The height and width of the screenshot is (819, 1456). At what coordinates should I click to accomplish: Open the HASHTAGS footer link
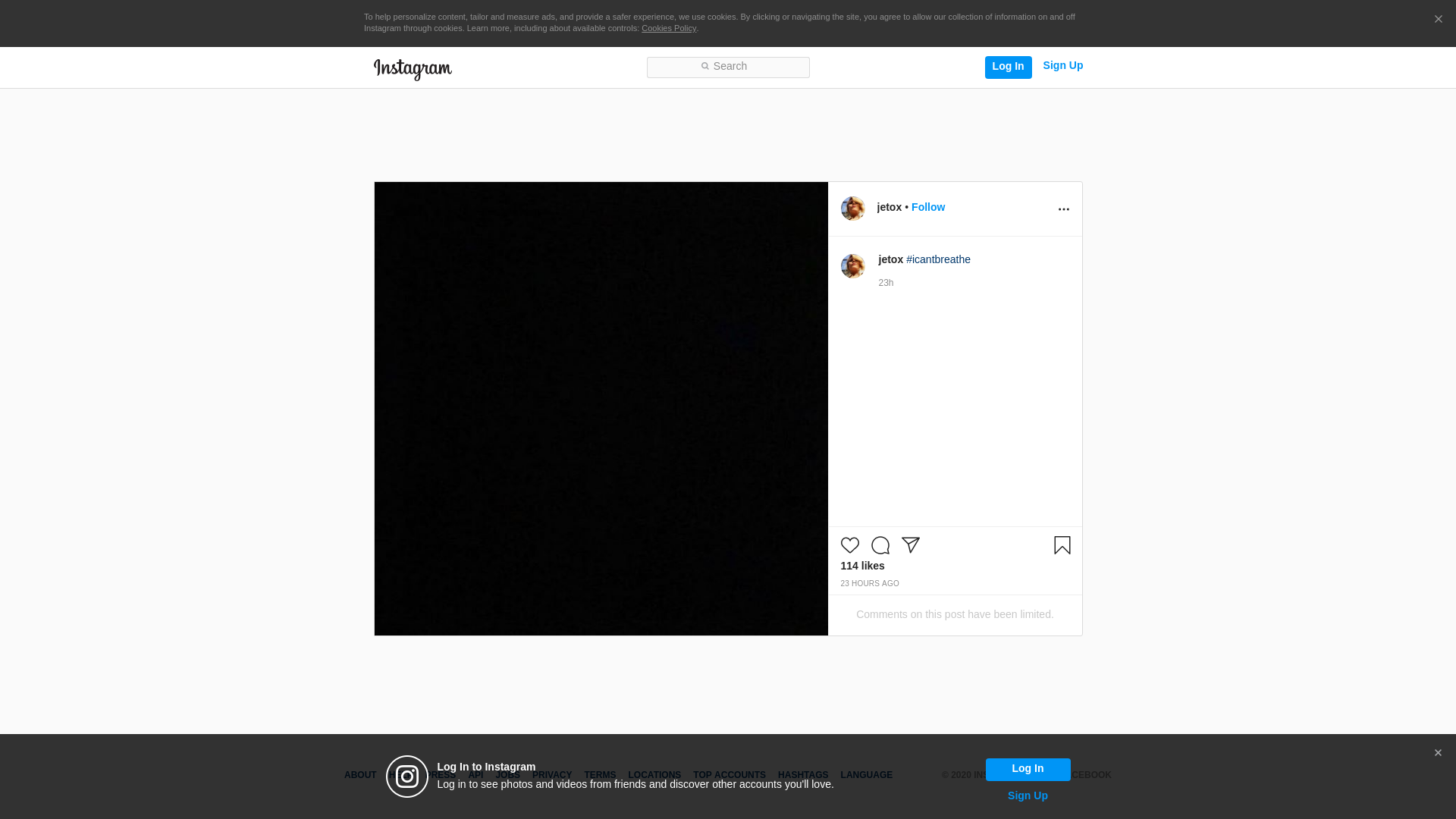tap(803, 776)
